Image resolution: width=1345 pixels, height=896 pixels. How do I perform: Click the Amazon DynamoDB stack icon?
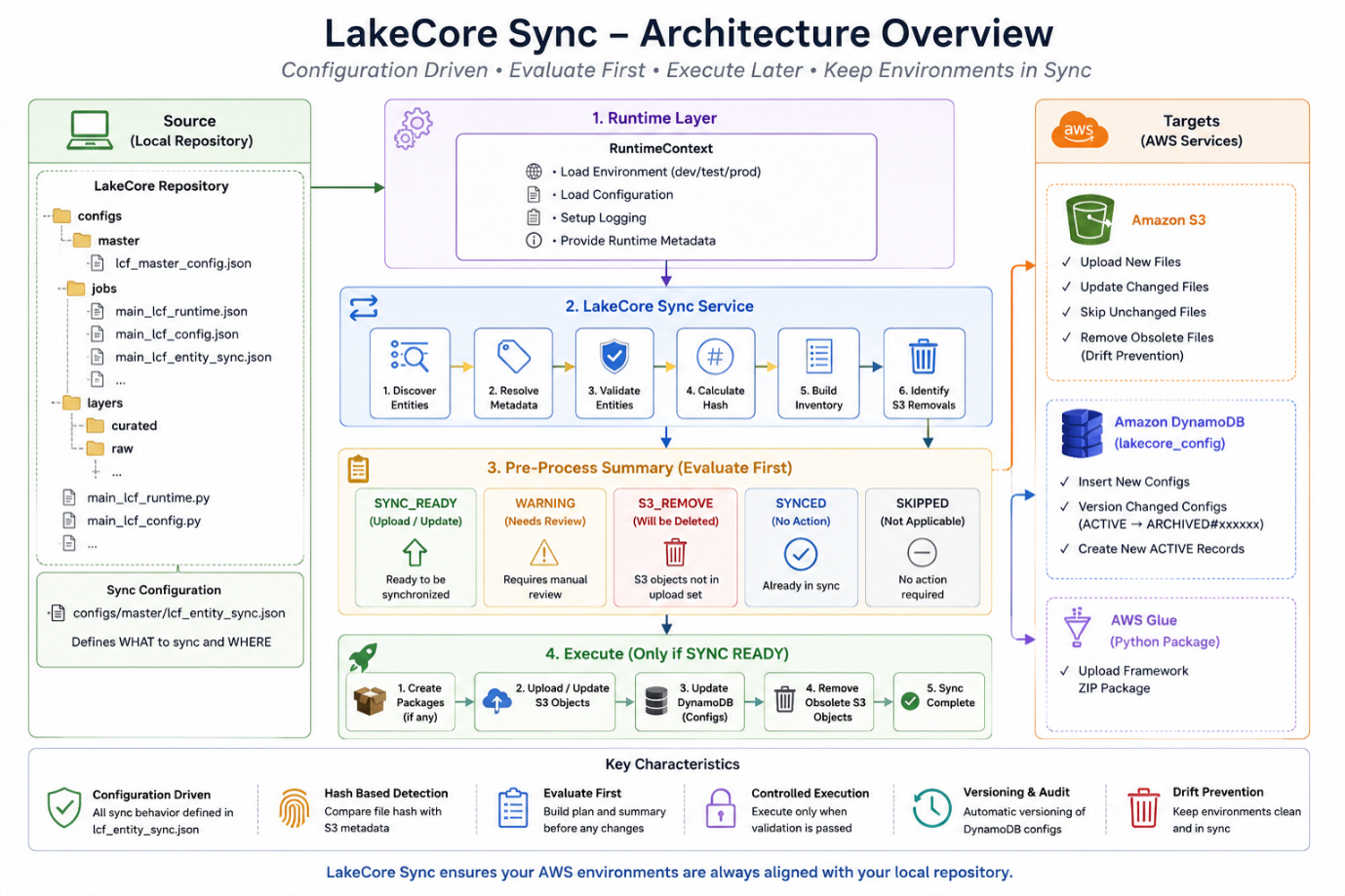1082,433
